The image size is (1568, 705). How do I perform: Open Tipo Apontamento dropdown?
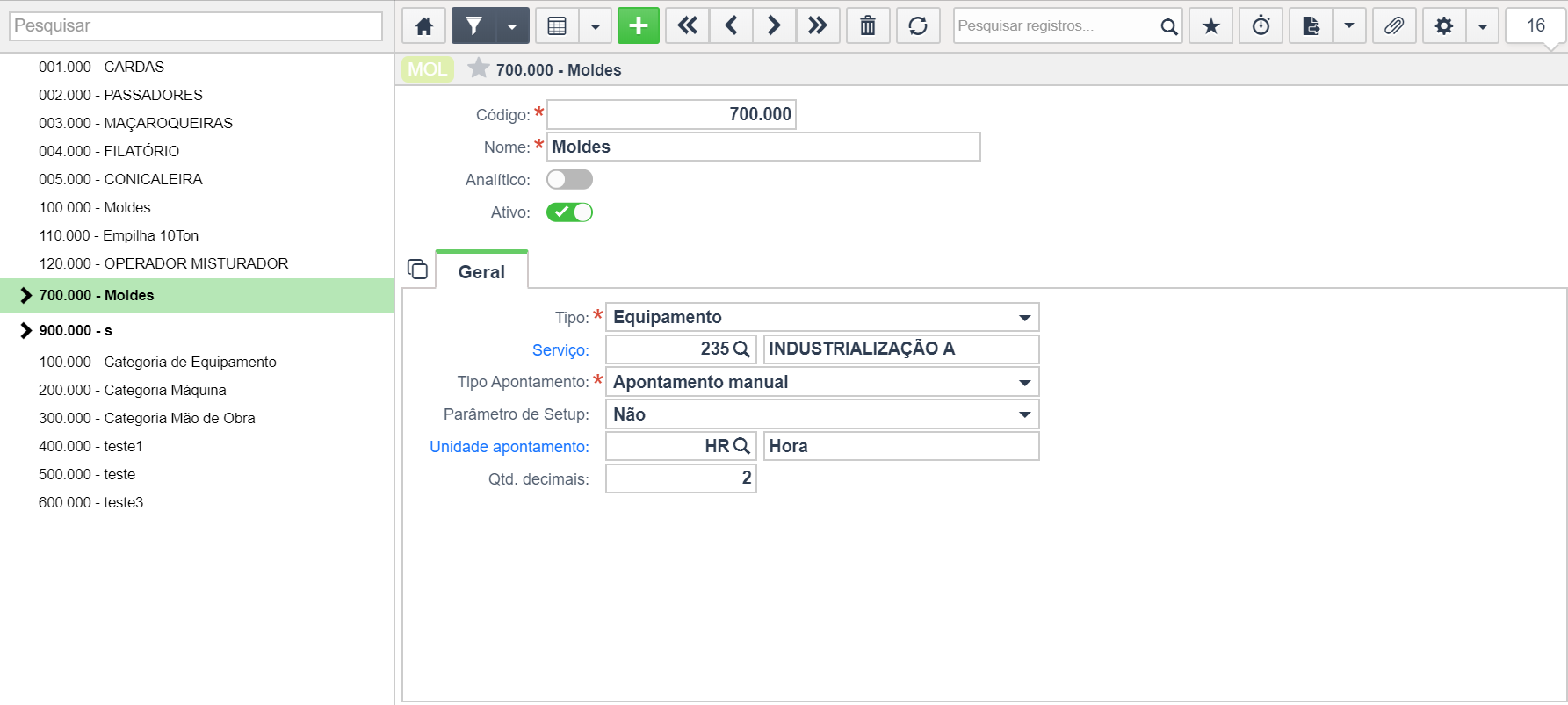pyautogui.click(x=822, y=382)
